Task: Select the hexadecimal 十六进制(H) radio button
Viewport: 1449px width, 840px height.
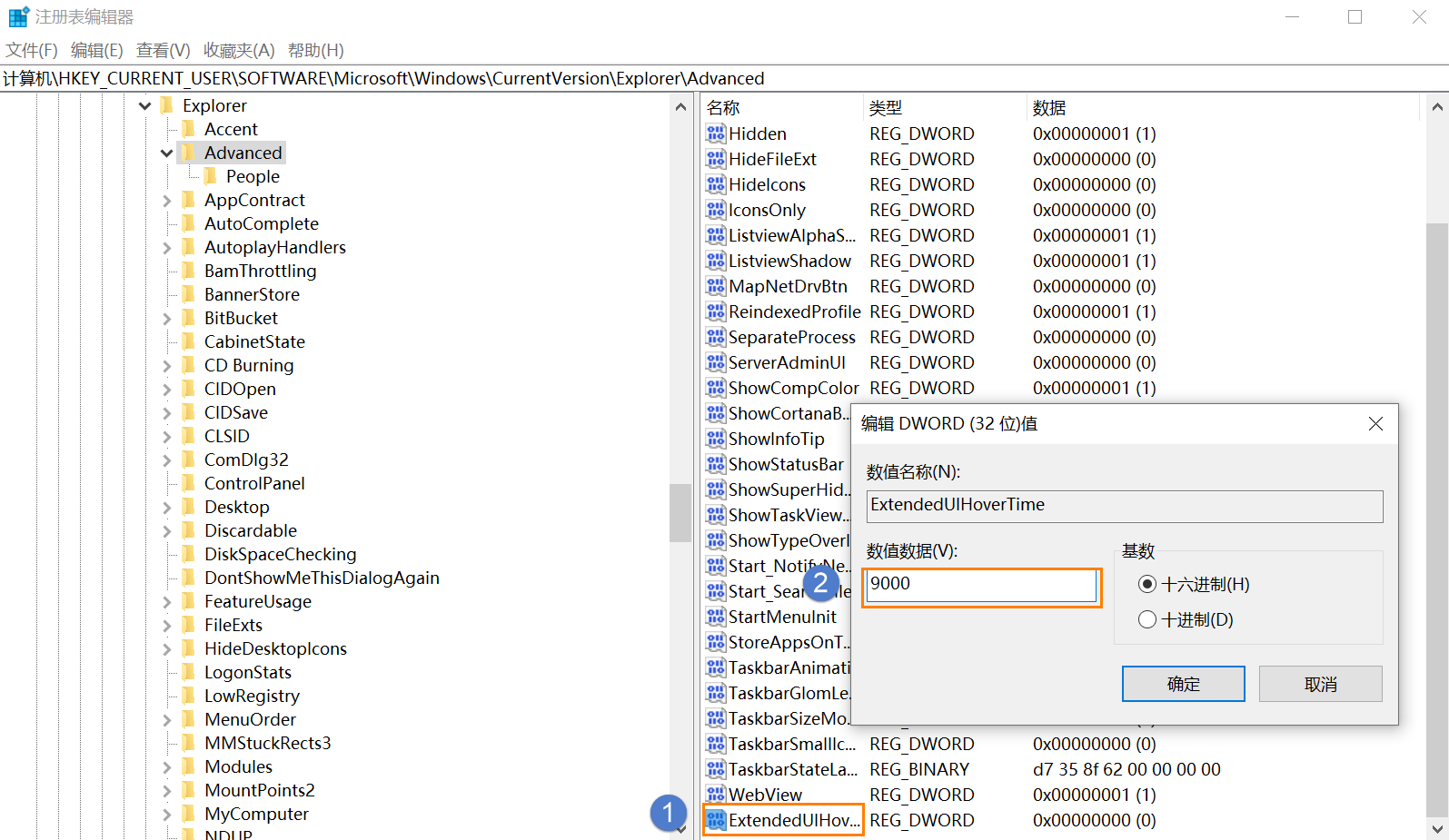Action: coord(1147,585)
